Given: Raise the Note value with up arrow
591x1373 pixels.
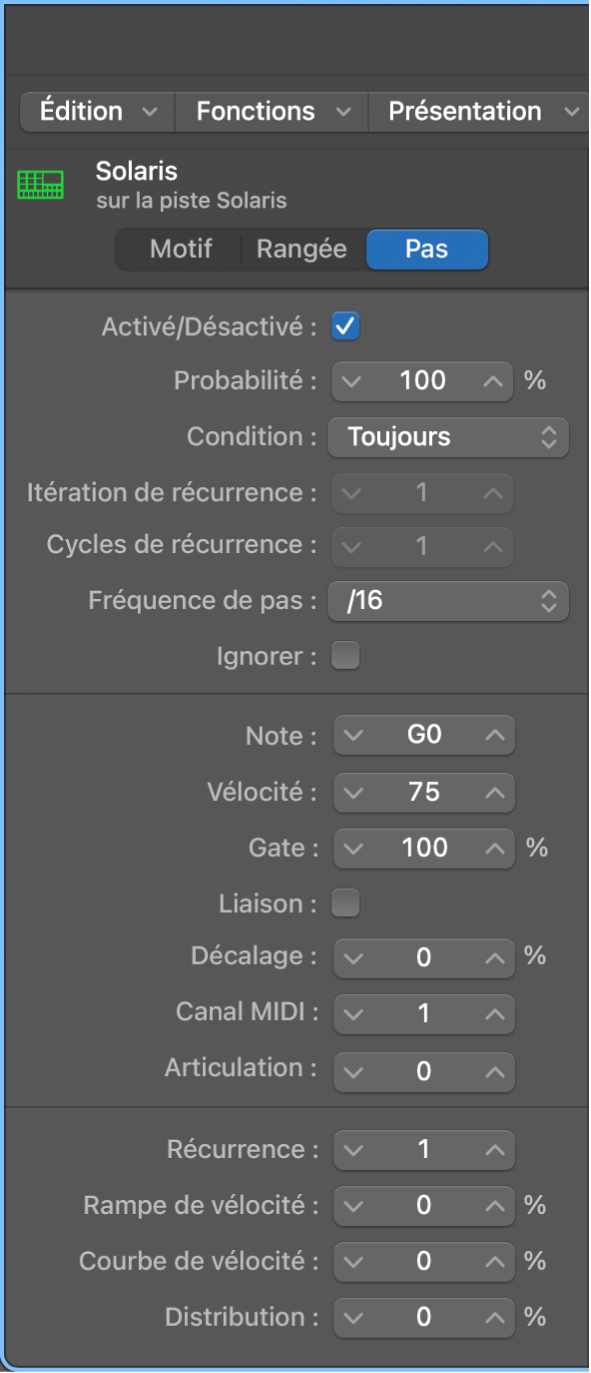Looking at the screenshot, I should point(494,736).
